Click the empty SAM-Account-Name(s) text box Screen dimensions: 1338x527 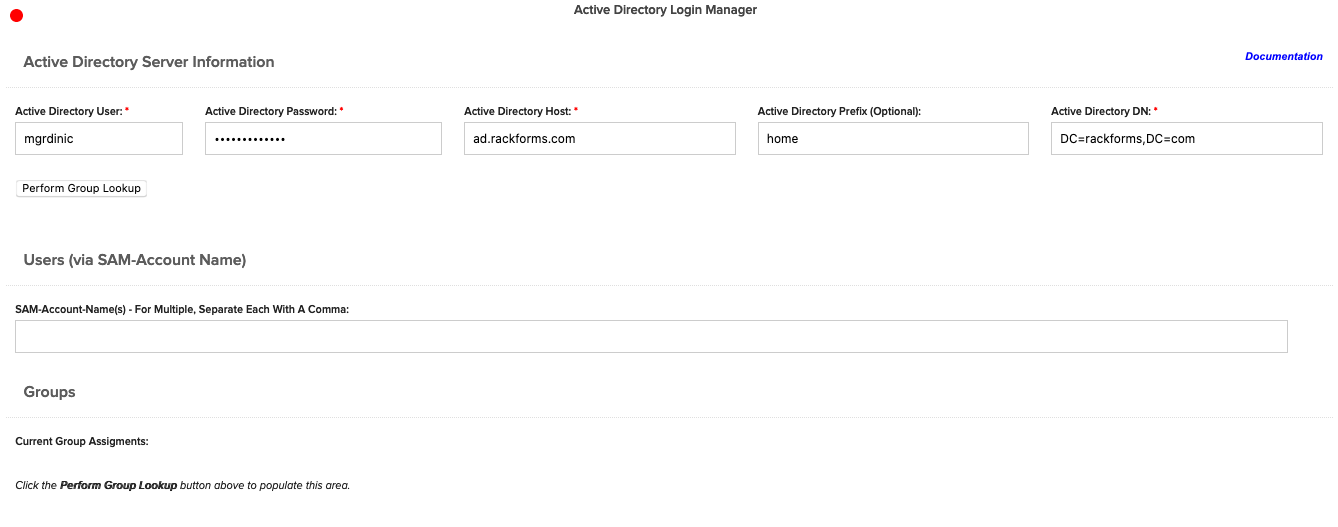click(651, 337)
